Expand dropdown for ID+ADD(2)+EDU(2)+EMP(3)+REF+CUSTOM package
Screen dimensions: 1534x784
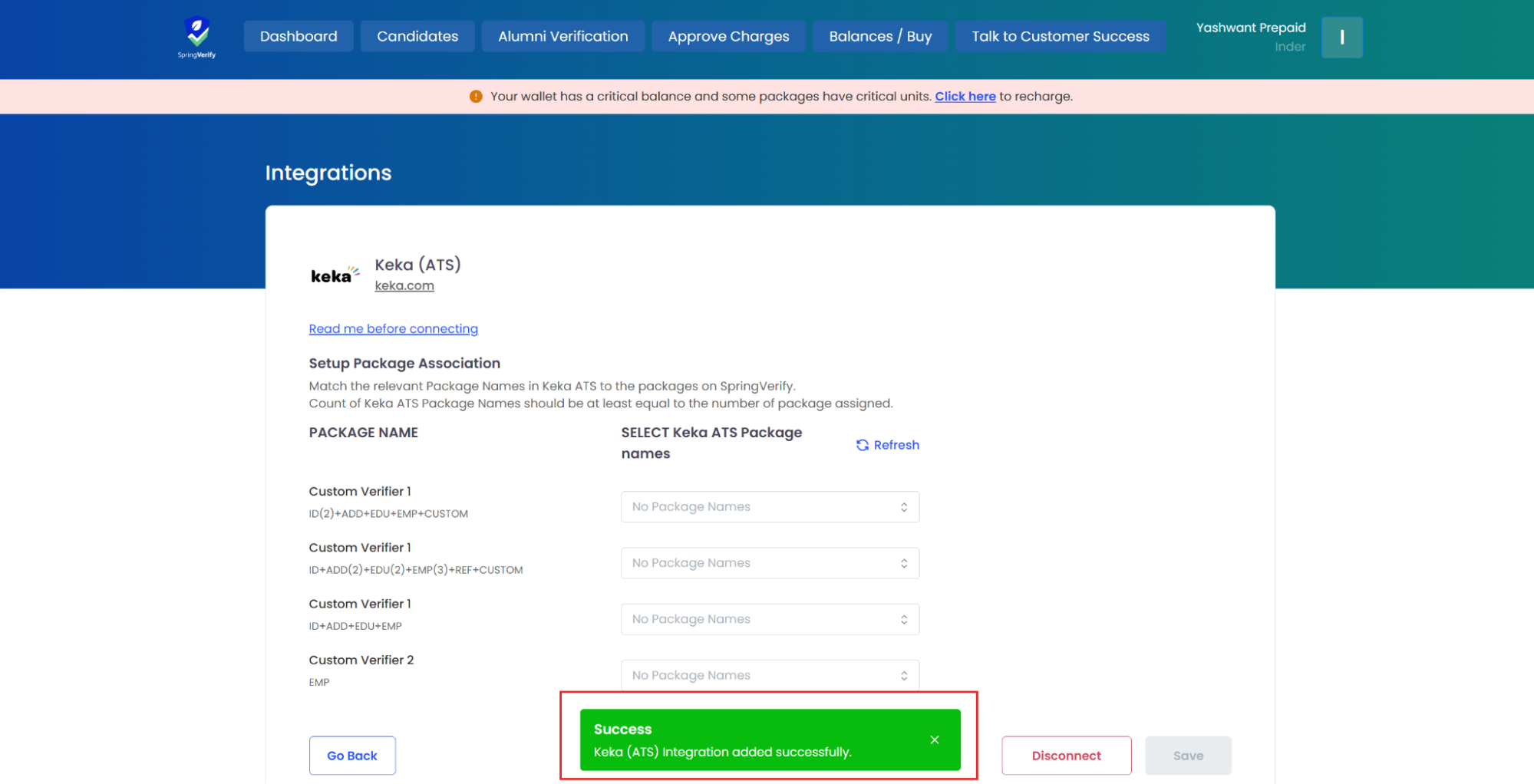click(x=769, y=563)
